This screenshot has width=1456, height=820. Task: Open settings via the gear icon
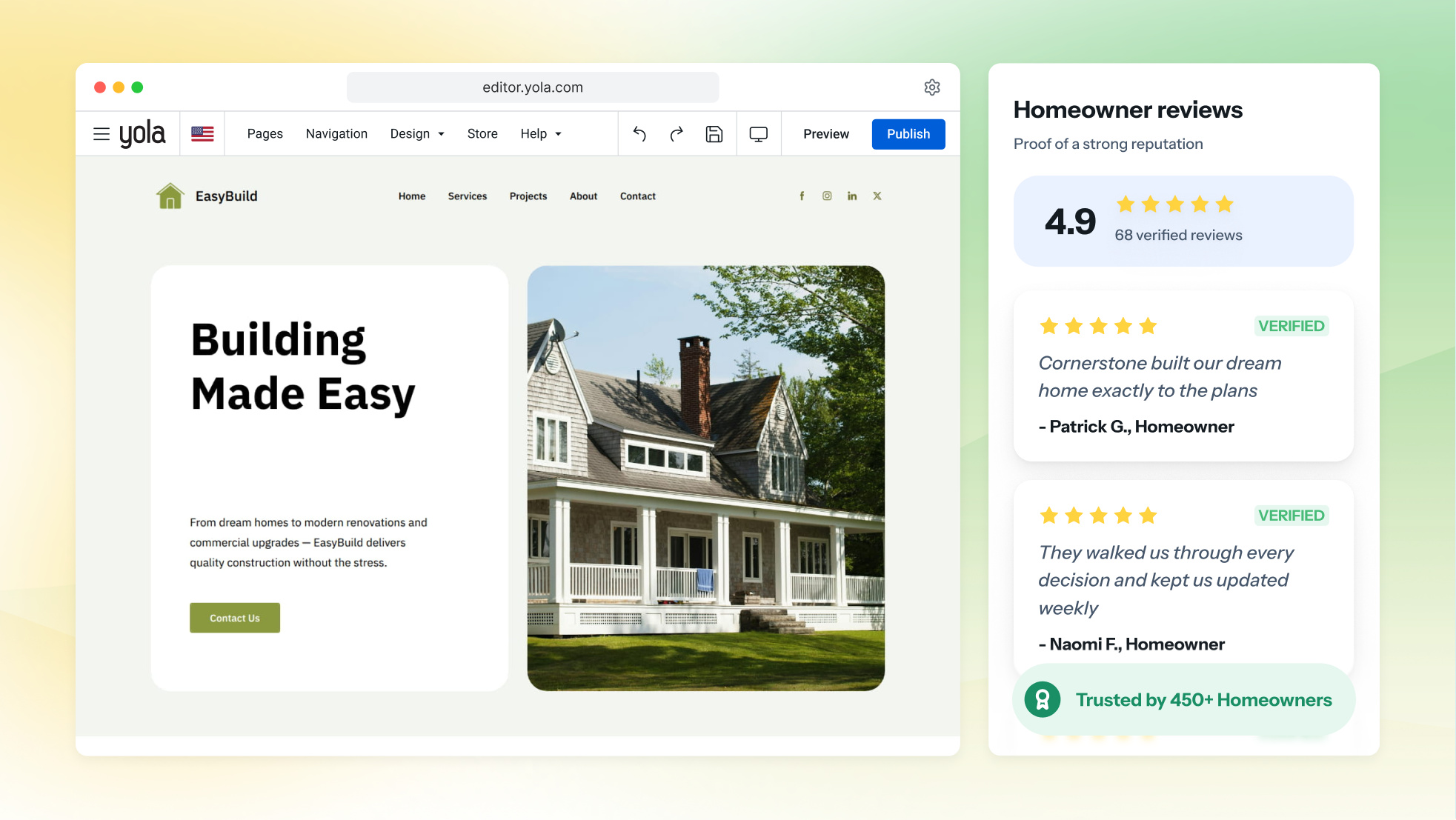[x=932, y=87]
